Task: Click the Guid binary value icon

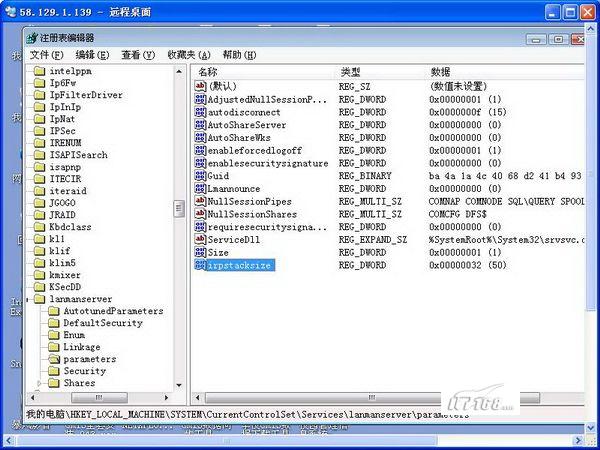Action: click(200, 176)
